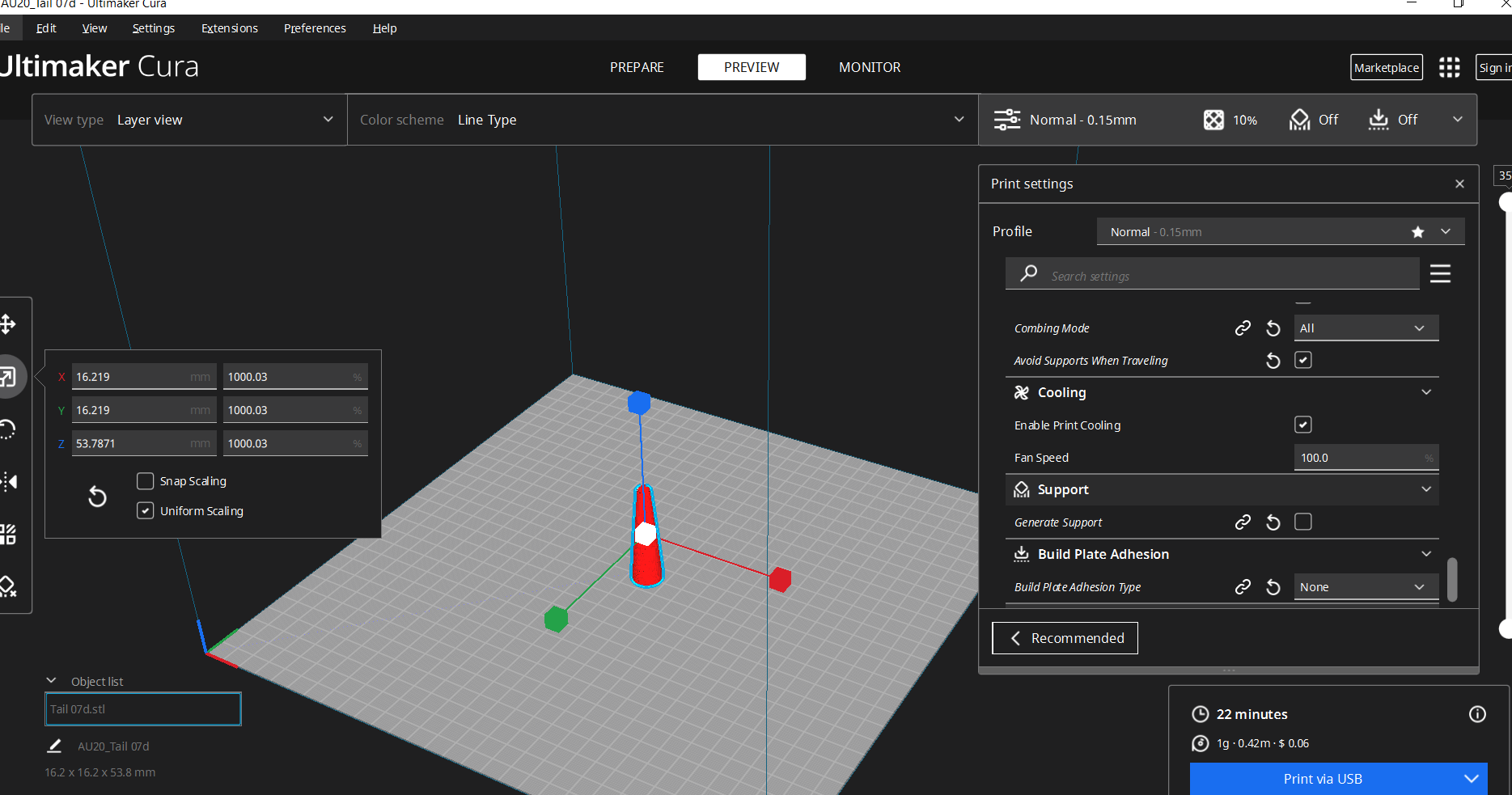Click the search magnifier icon
This screenshot has width=1512, height=795.
pos(1028,273)
